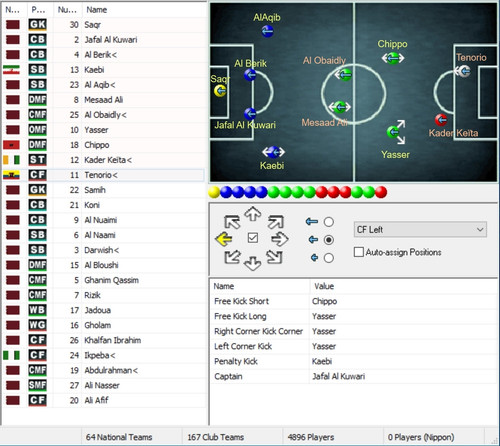Viewport: 500px width, 446px height.
Task: Select the long arrow radio option
Action: (x=328, y=222)
